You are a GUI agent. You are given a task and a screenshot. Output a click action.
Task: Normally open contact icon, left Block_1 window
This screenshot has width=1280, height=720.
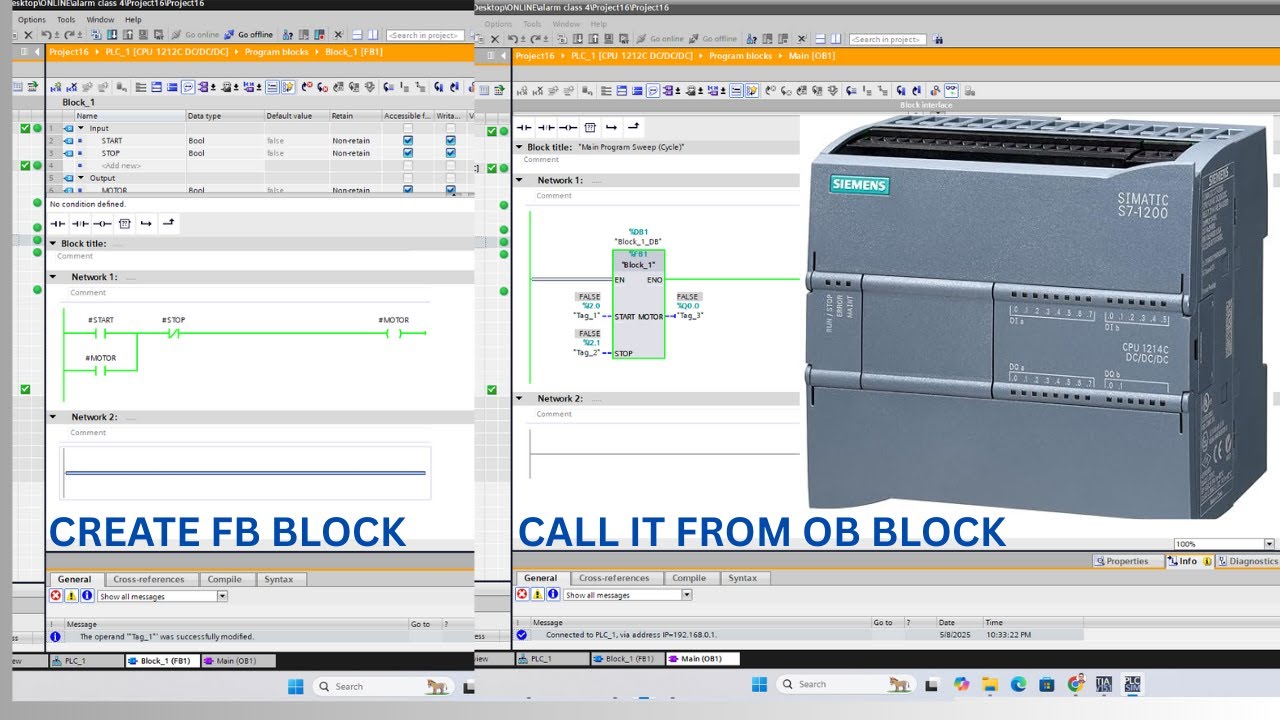(58, 224)
